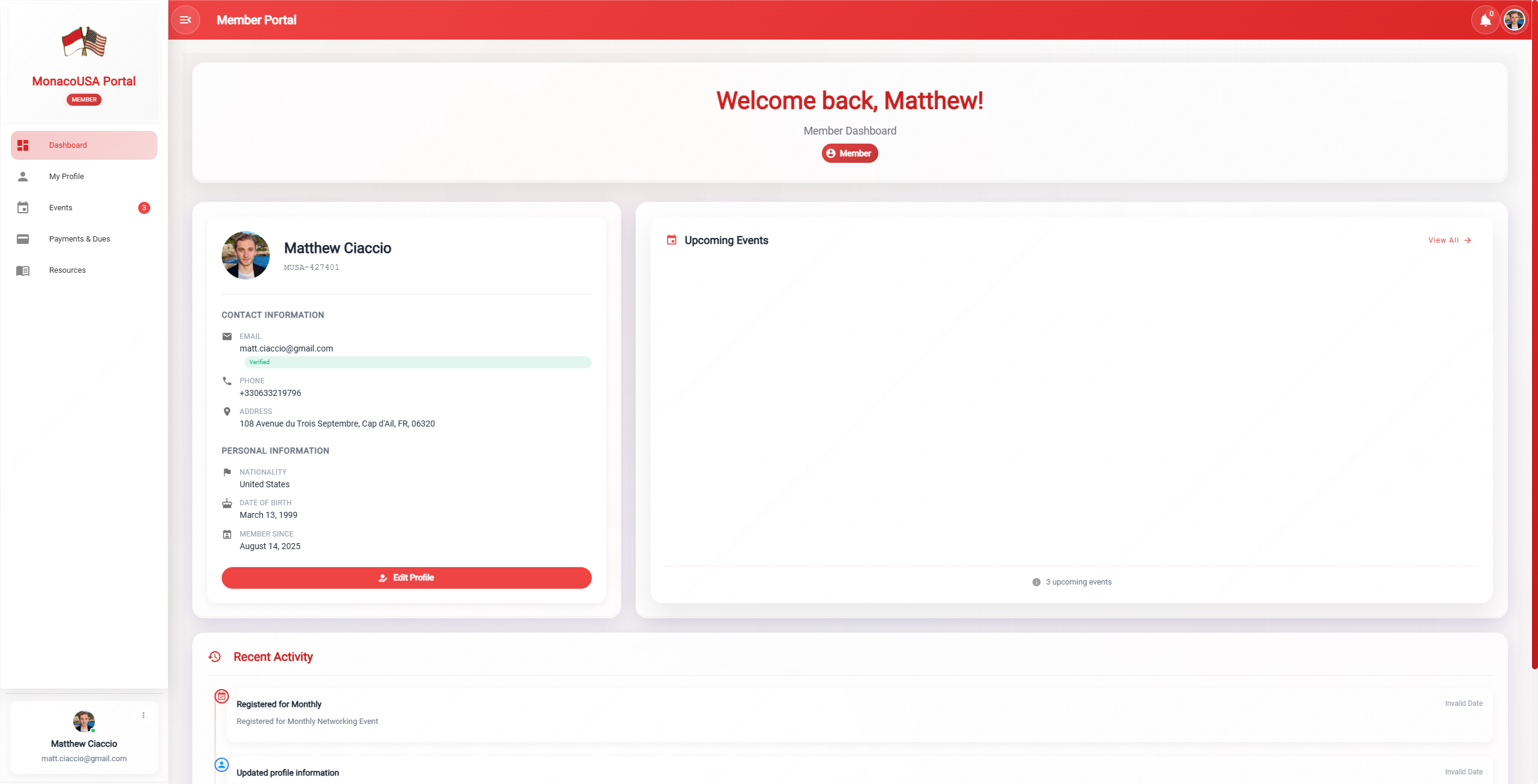Click the My Profile person icon
1538x784 pixels.
click(x=23, y=177)
